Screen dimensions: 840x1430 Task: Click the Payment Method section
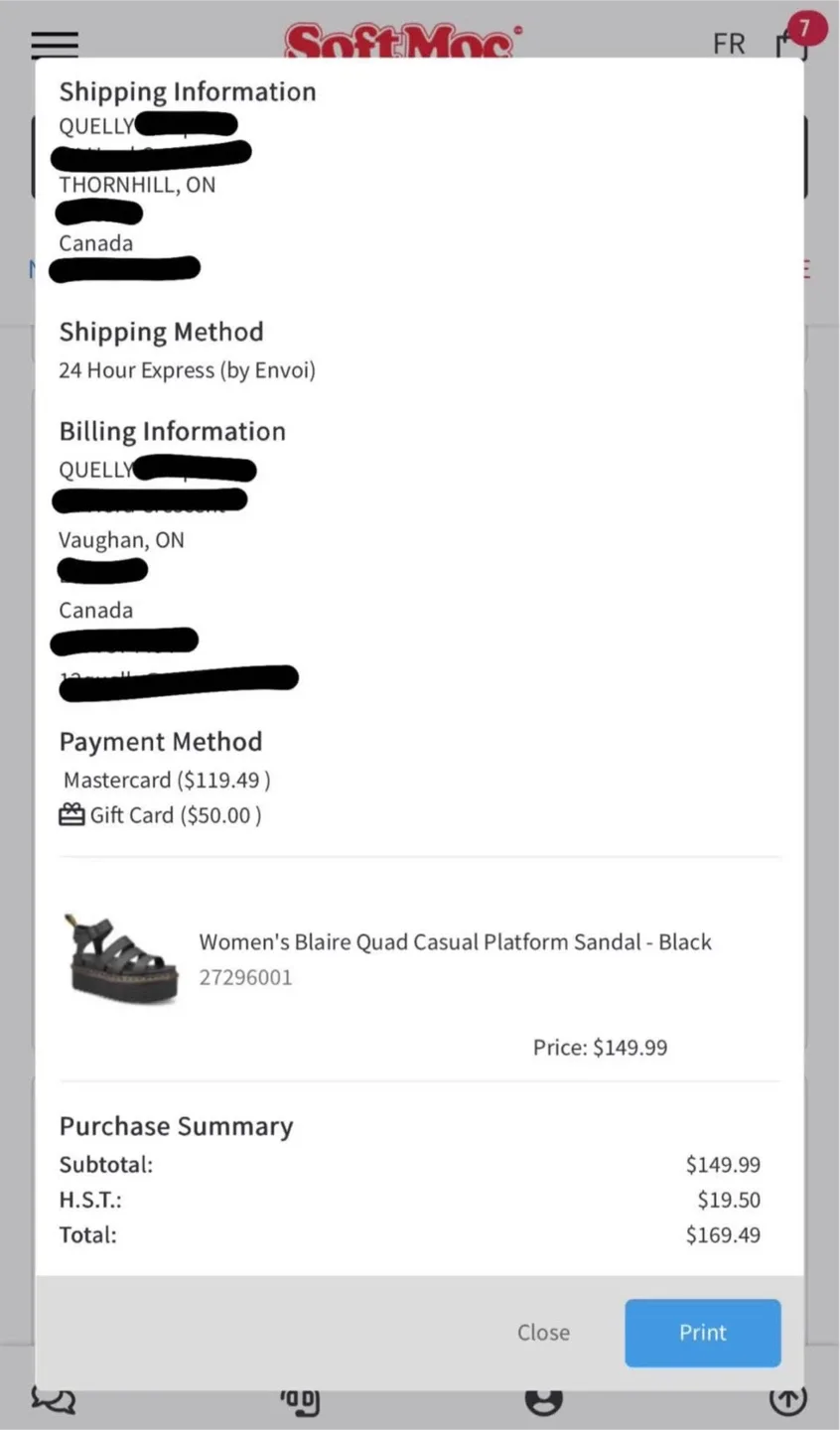160,741
